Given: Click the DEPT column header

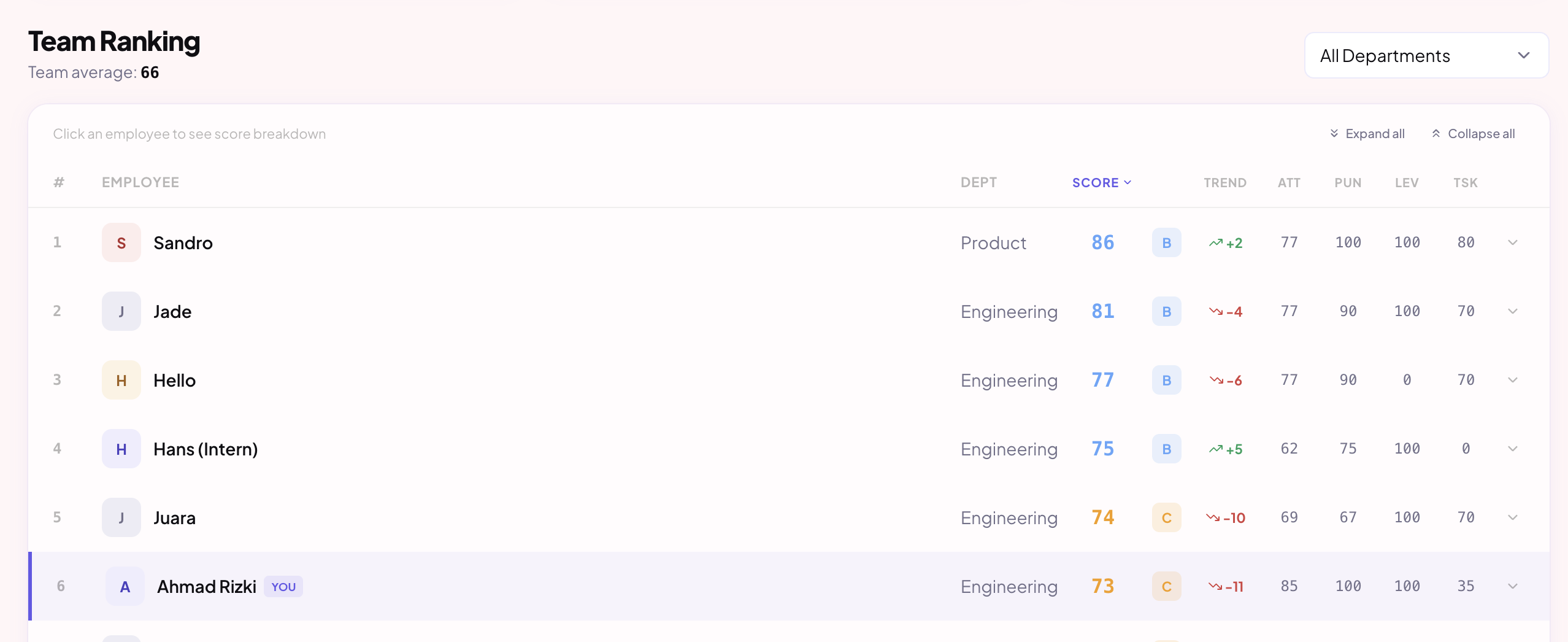Looking at the screenshot, I should pyautogui.click(x=978, y=182).
